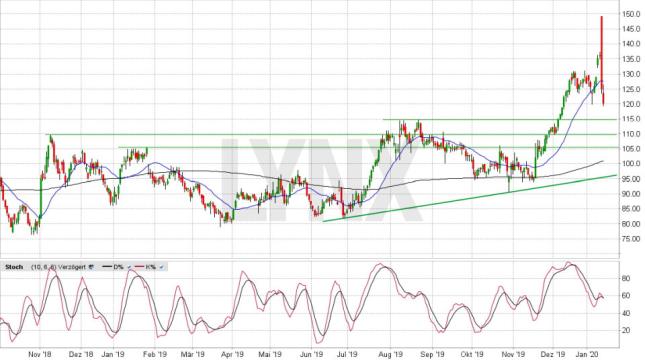Click the 120.0 price axis label
The image size is (645, 363).
630,104
